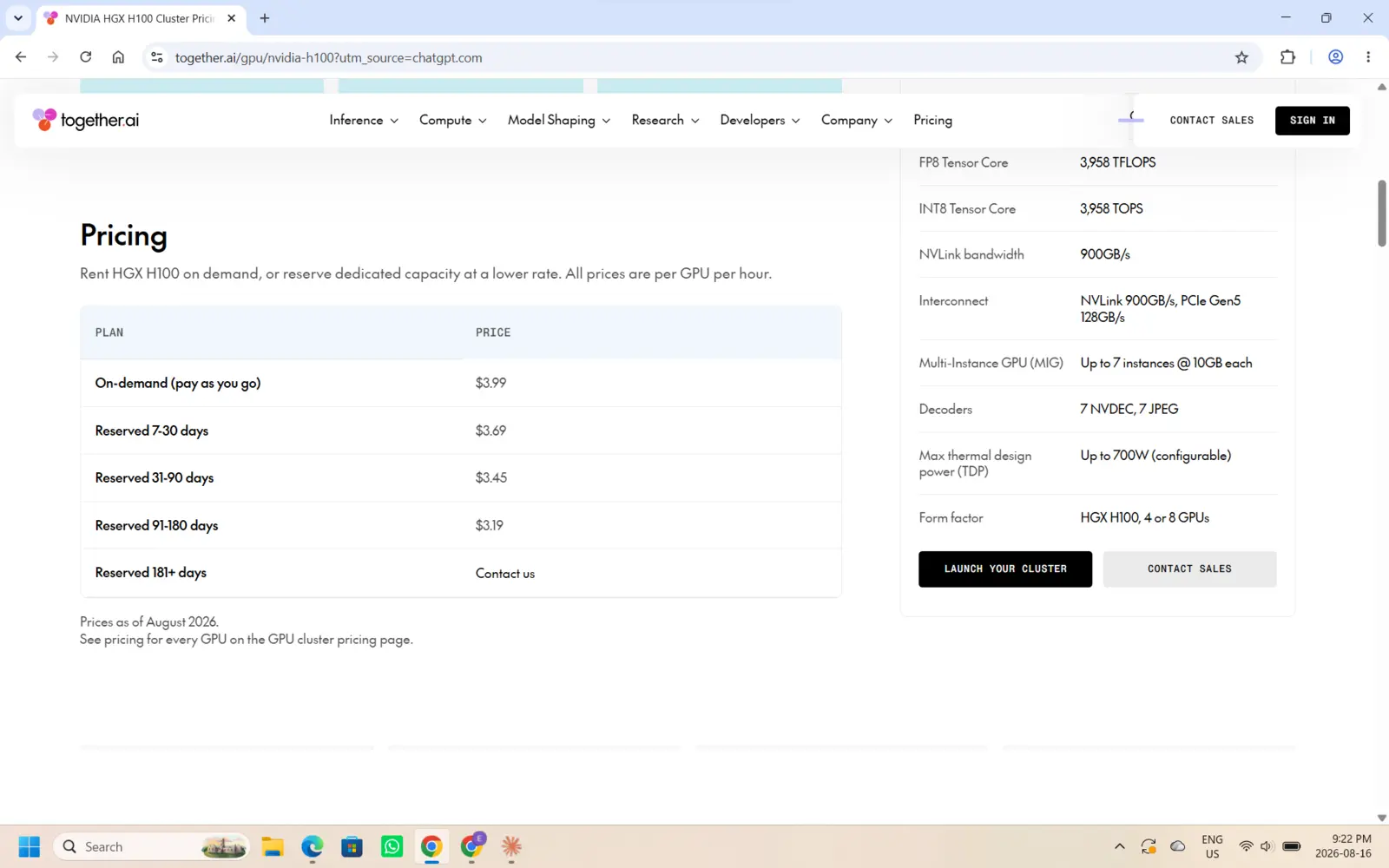Click the $3.19 price value
Image resolution: width=1389 pixels, height=868 pixels.
tap(490, 525)
